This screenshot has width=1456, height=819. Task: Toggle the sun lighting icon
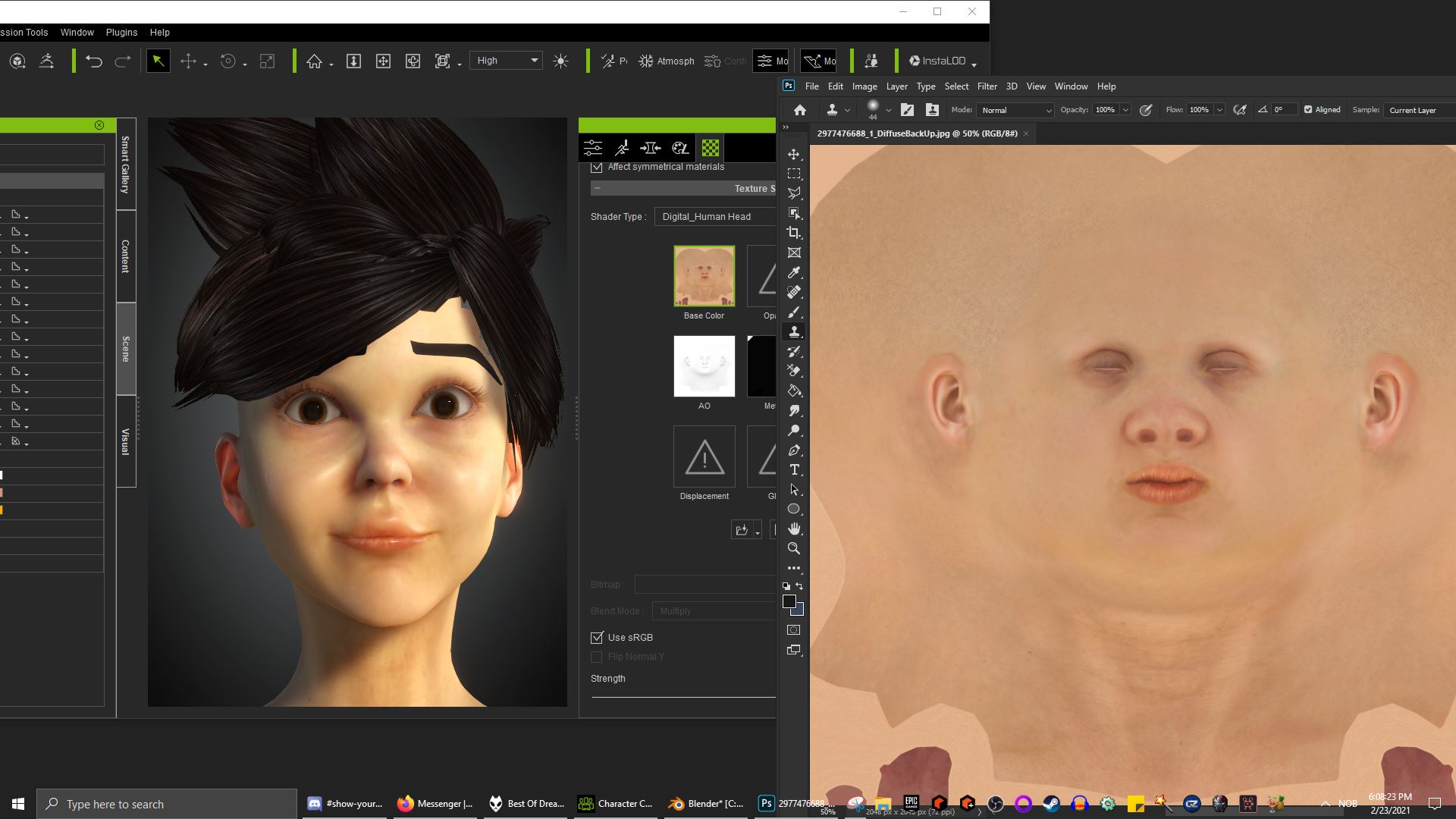click(x=560, y=61)
